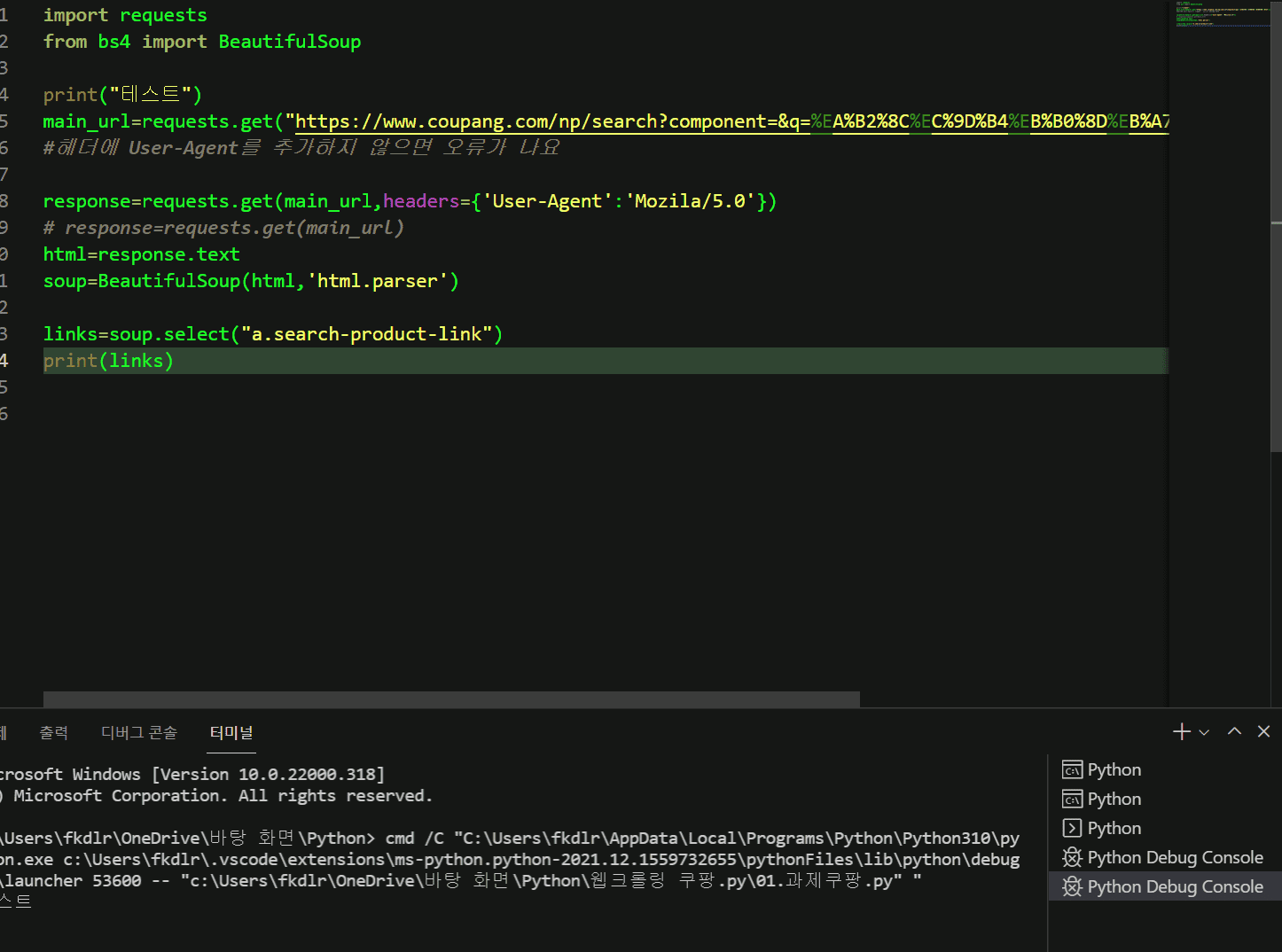
Task: Click the minimap code preview
Action: point(1222,14)
